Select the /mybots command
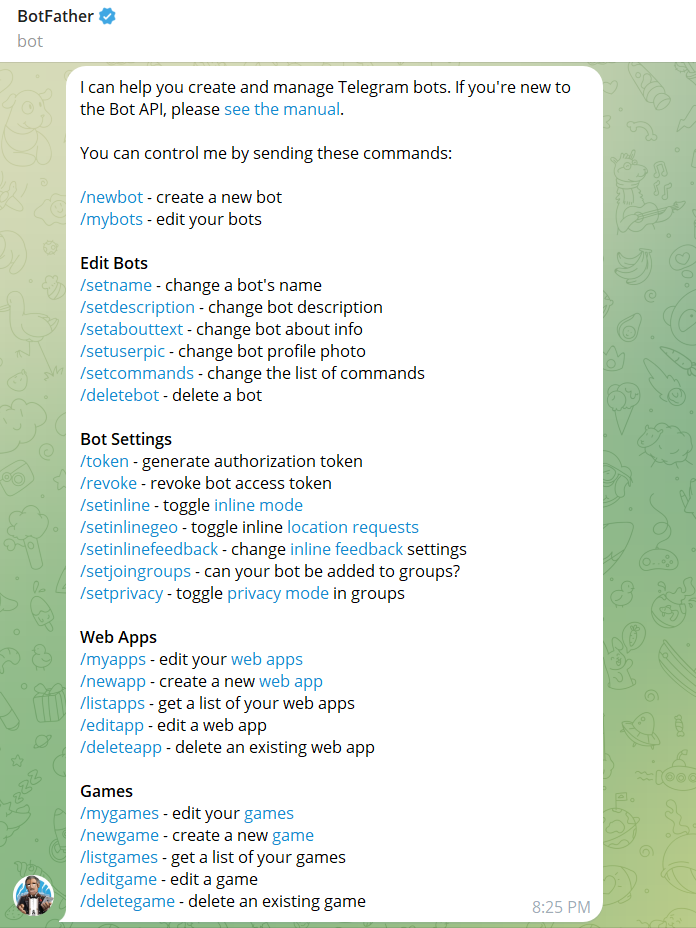 click(111, 220)
